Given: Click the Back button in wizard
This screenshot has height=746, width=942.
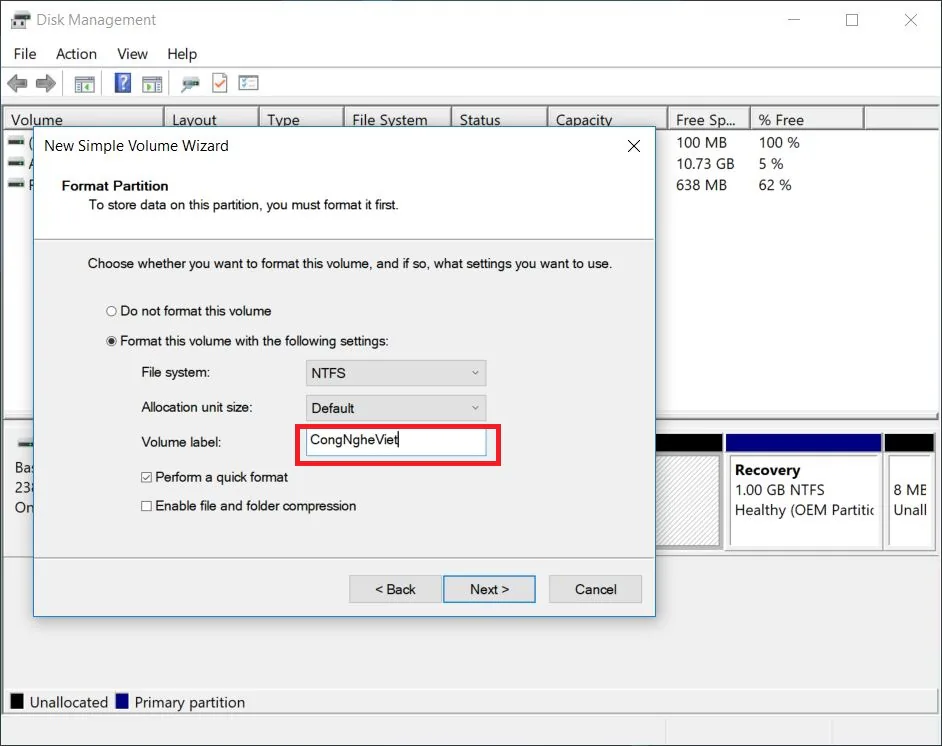Looking at the screenshot, I should click(395, 589).
